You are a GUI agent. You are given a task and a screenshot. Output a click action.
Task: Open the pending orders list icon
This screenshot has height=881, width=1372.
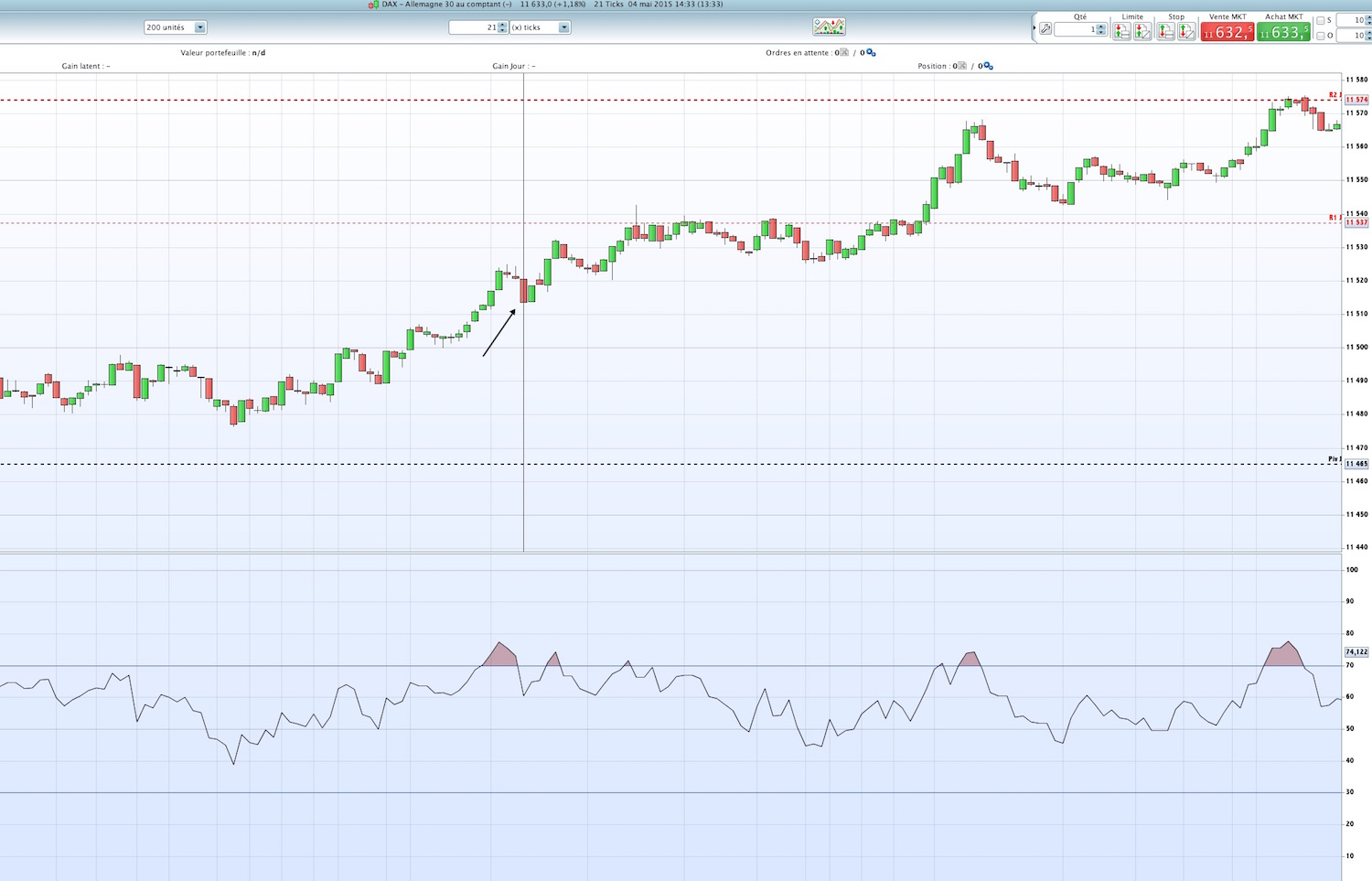click(x=844, y=53)
